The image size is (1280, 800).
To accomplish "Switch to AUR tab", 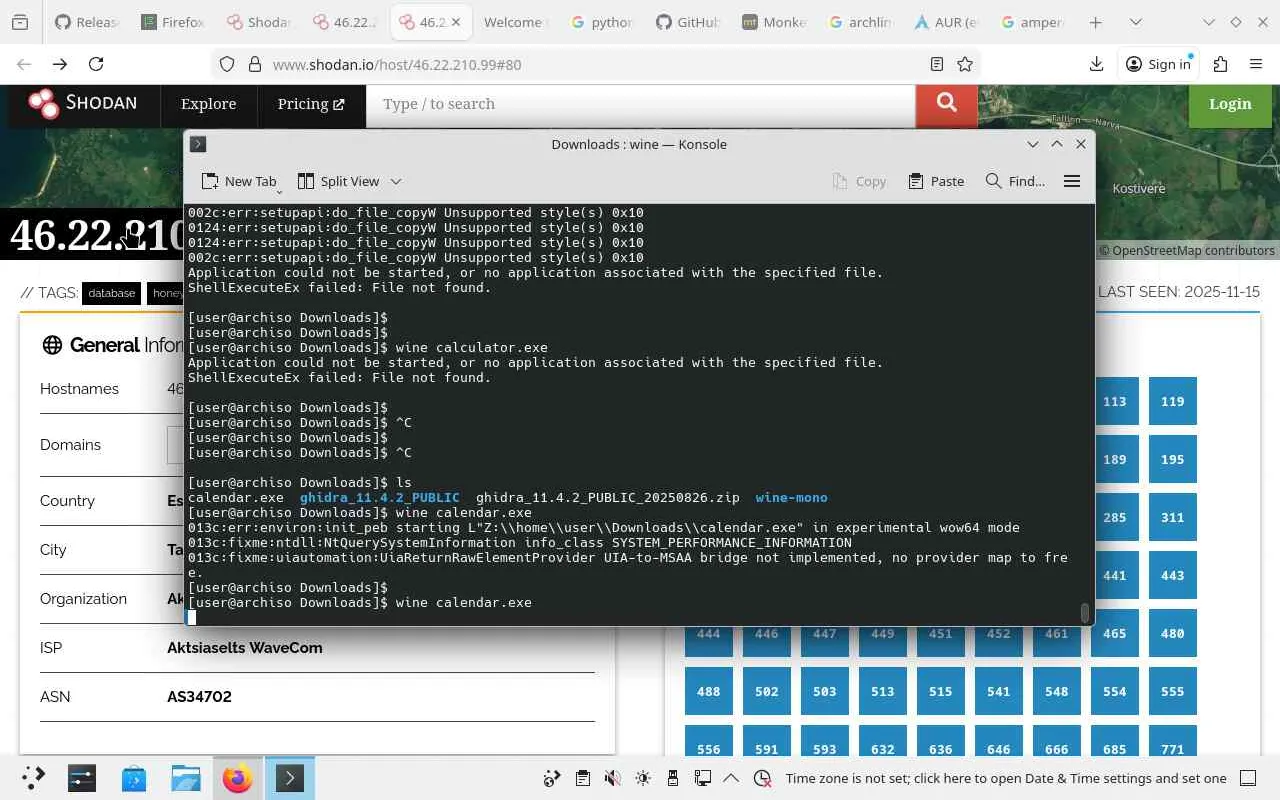I will pos(946,22).
